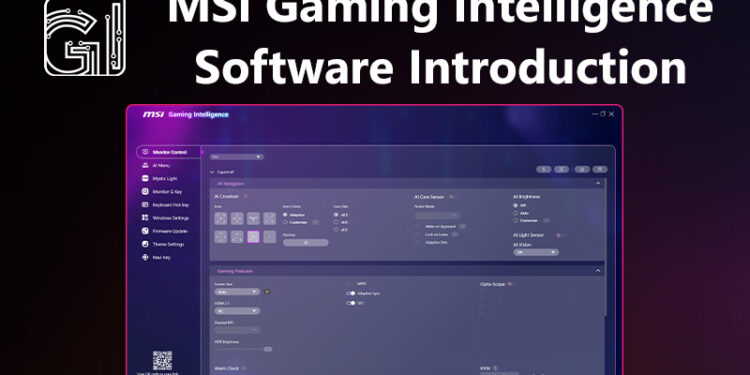750x375 pixels.
Task: Open Theme Settings in the sidebar
Action: pos(163,244)
